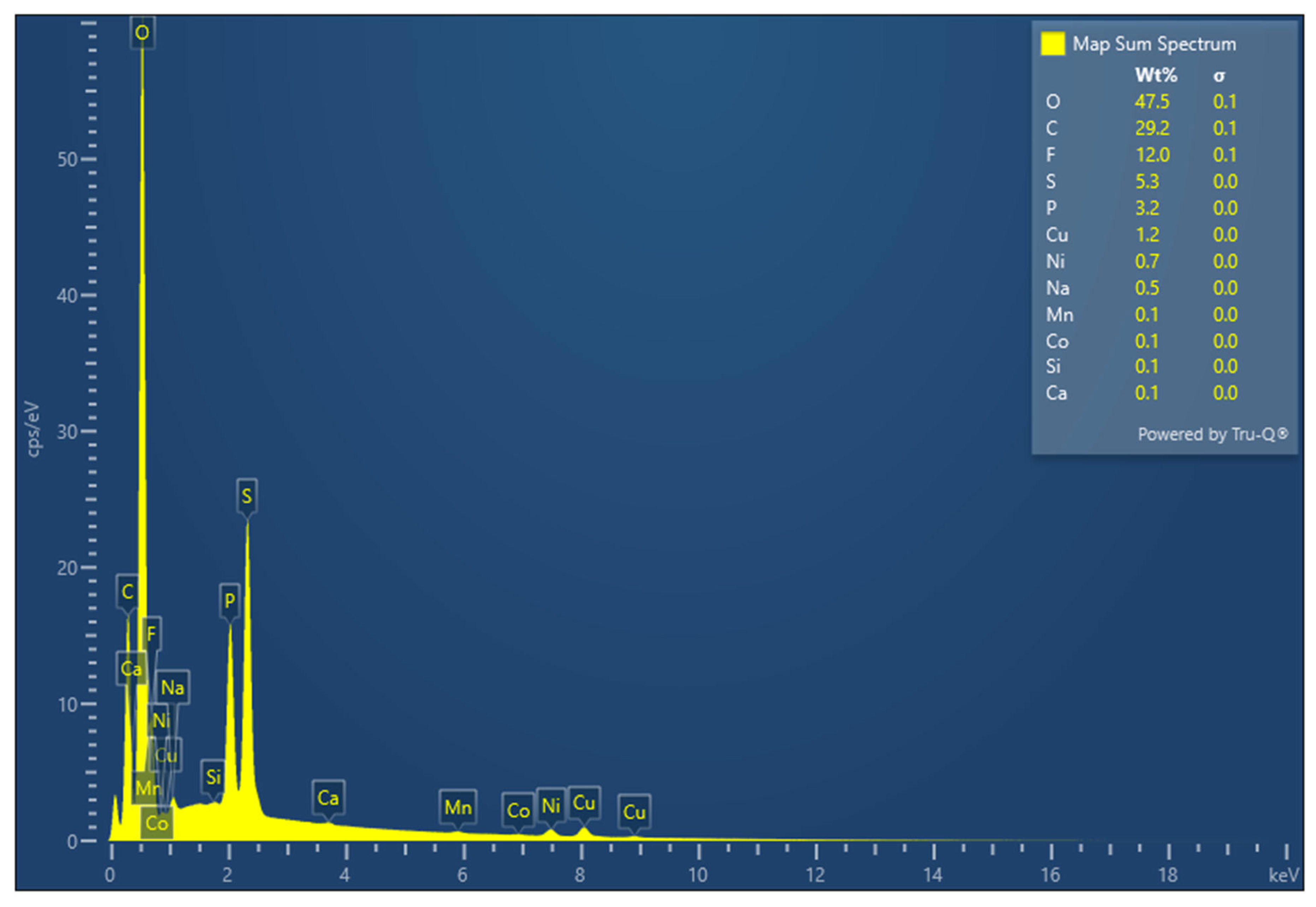Click the P peak label marker
This screenshot has width=1316, height=907.
pos(230,601)
